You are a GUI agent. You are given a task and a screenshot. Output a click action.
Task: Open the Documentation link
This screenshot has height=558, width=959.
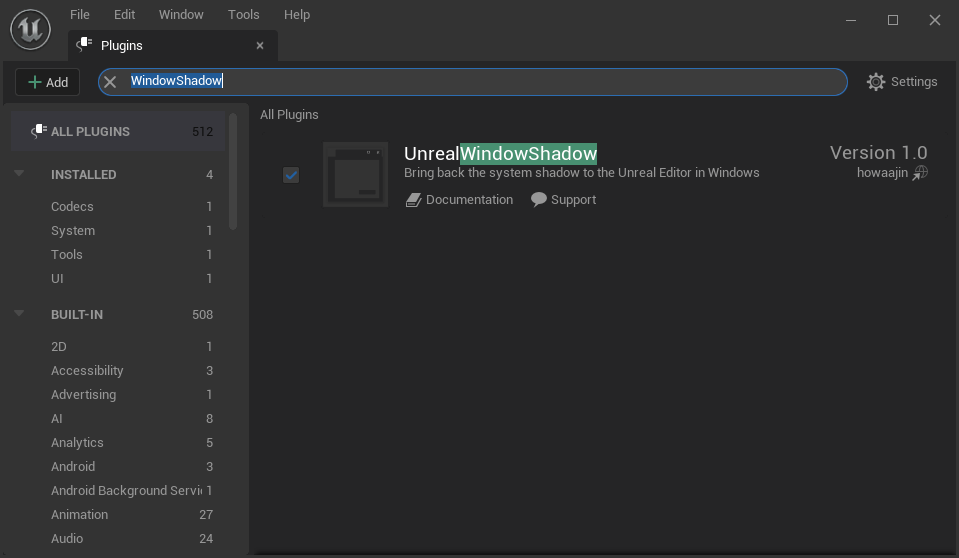tap(469, 199)
